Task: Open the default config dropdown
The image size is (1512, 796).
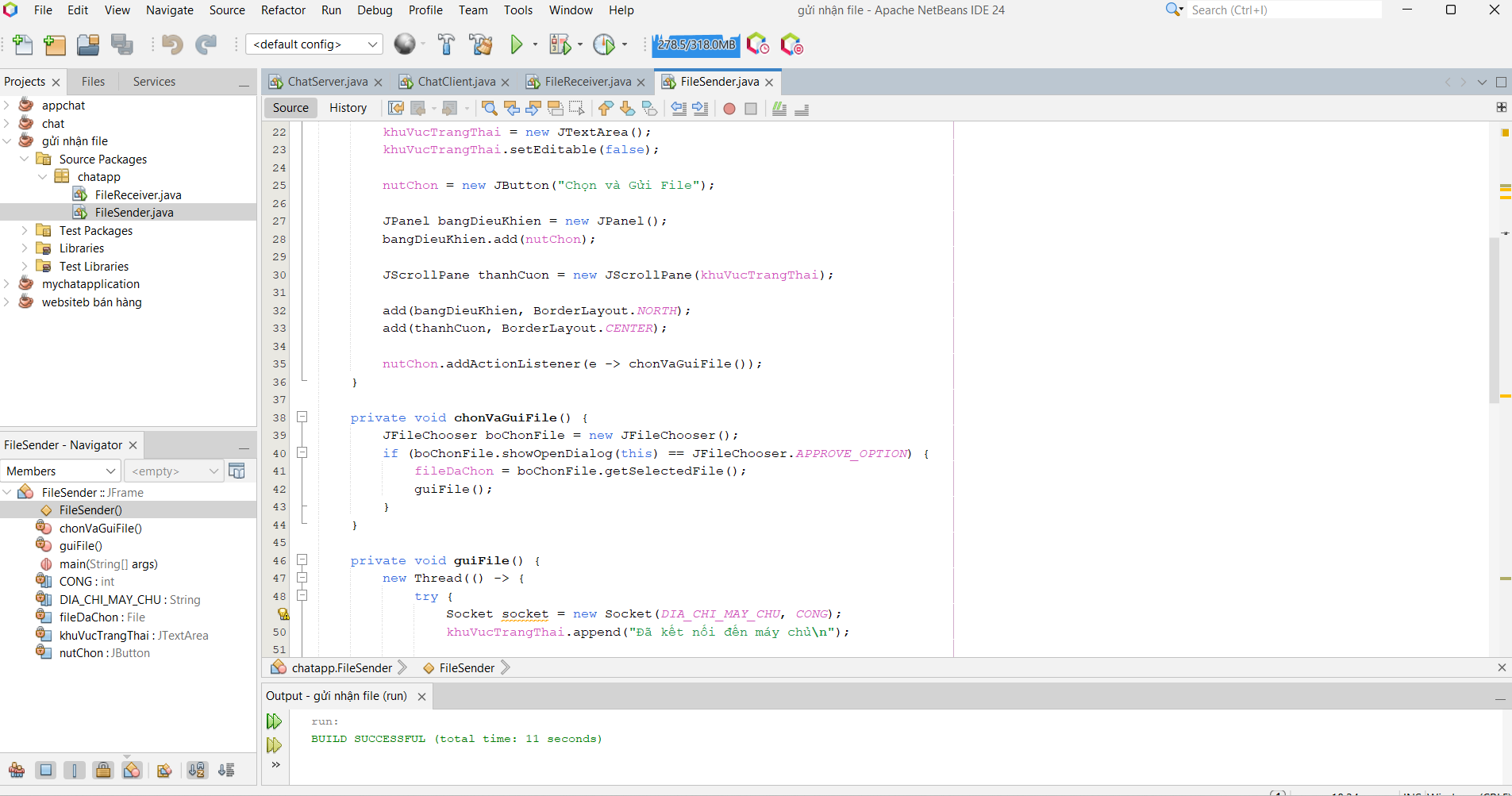Action: tap(314, 44)
